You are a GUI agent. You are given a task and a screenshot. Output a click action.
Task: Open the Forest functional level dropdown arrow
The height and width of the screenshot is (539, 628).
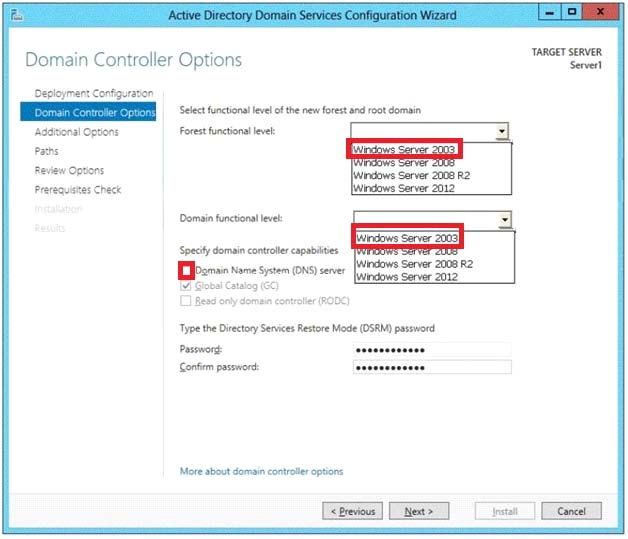pyautogui.click(x=502, y=131)
